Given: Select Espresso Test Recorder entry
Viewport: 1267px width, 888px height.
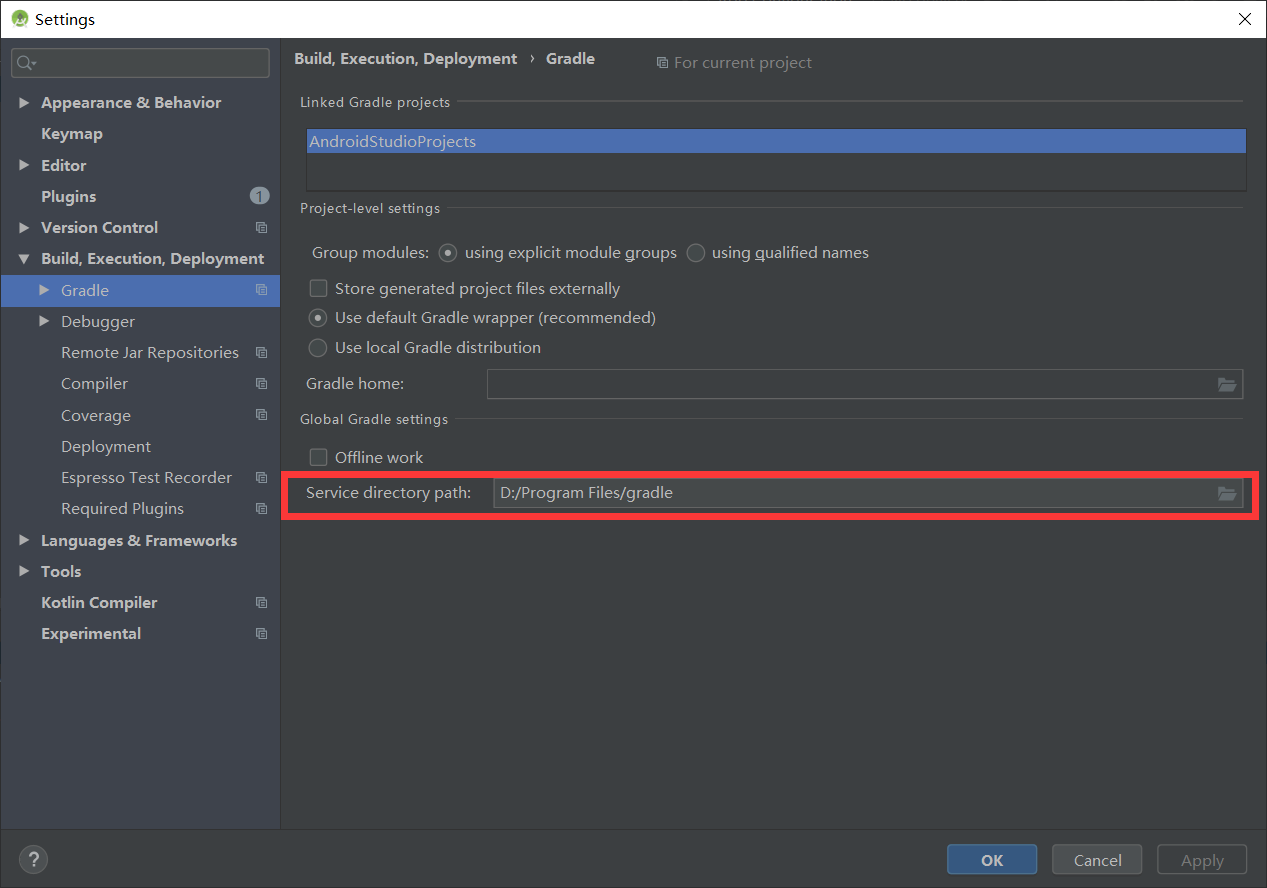Looking at the screenshot, I should 146,478.
